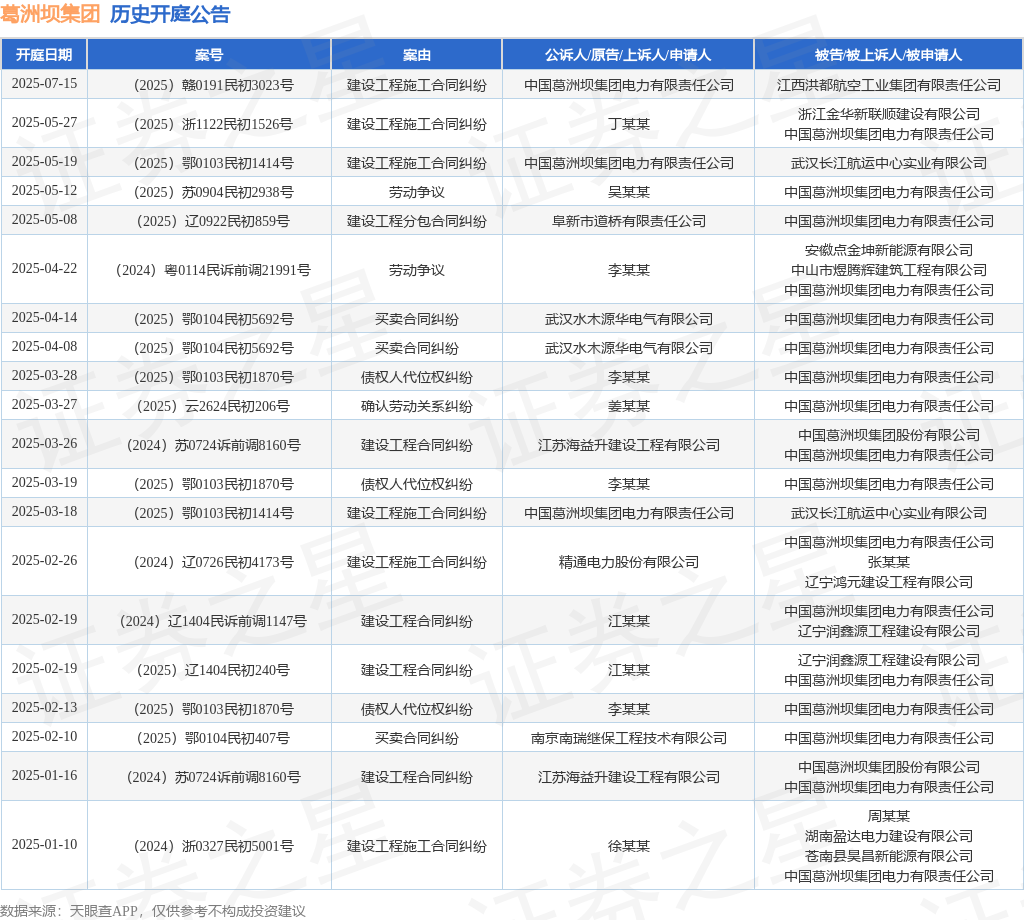Click defendant 安徽点金坤新能源有限公司
This screenshot has height=920, width=1024.
pos(889,250)
